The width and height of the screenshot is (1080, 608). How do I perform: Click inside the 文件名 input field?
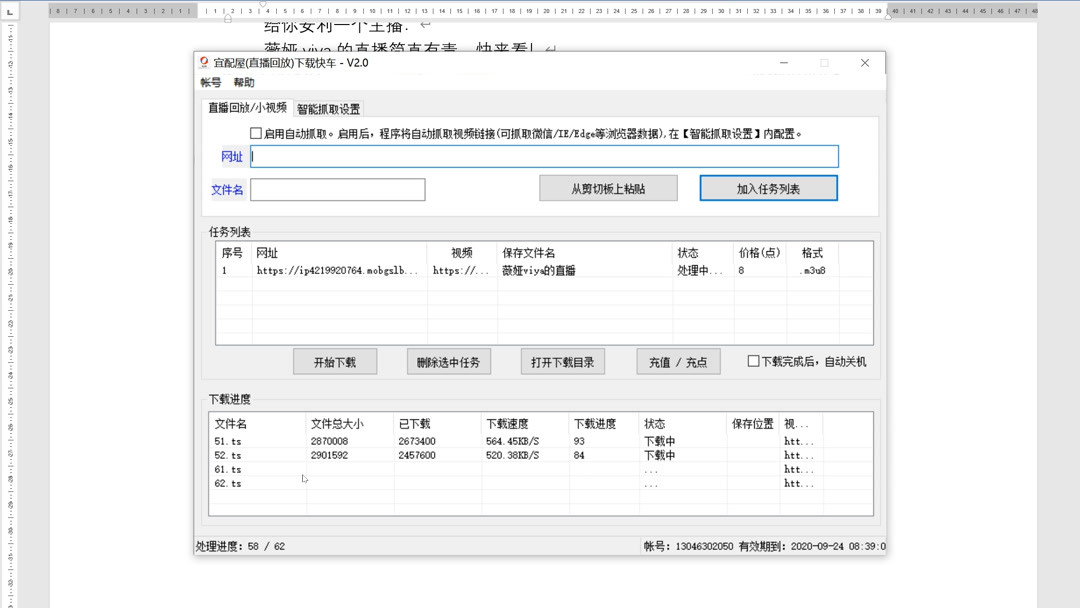[x=337, y=189]
